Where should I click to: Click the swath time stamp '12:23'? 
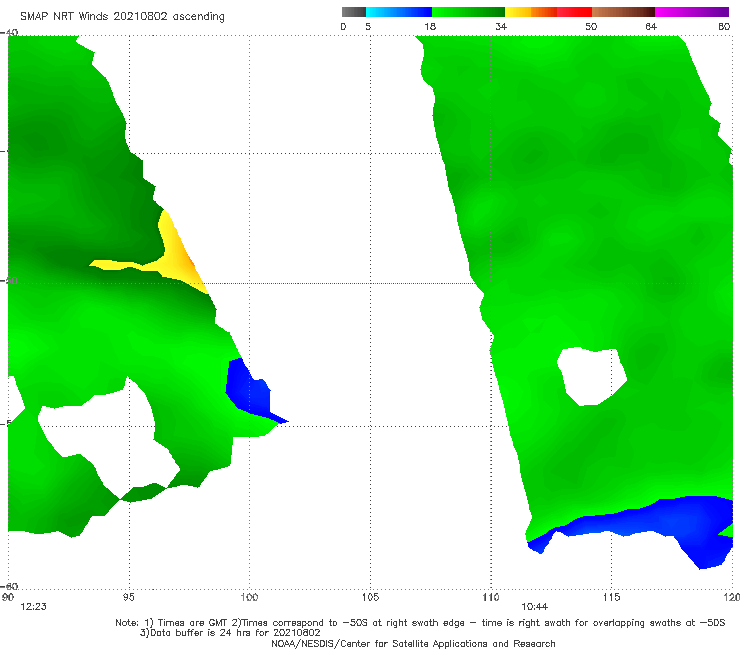(34, 607)
